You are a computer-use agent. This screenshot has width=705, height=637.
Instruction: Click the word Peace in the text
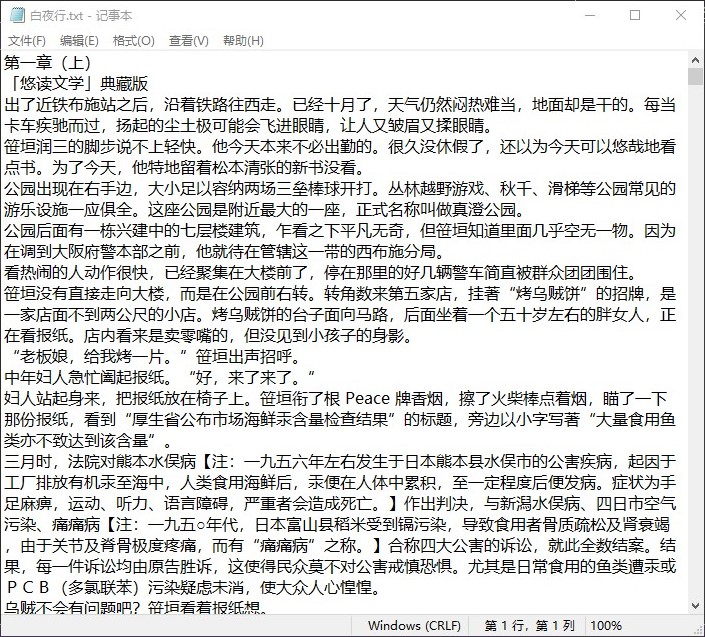point(367,399)
